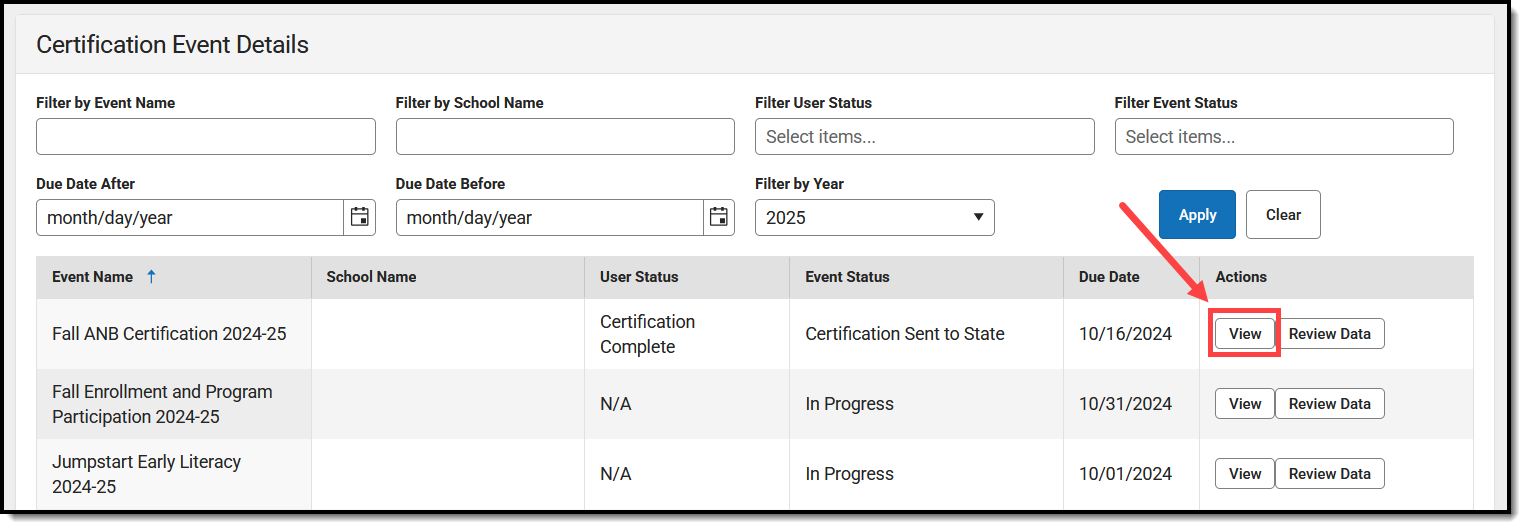This screenshot has width=1526, height=529.
Task: Click the Filter by School Name field
Action: pyautogui.click(x=565, y=137)
